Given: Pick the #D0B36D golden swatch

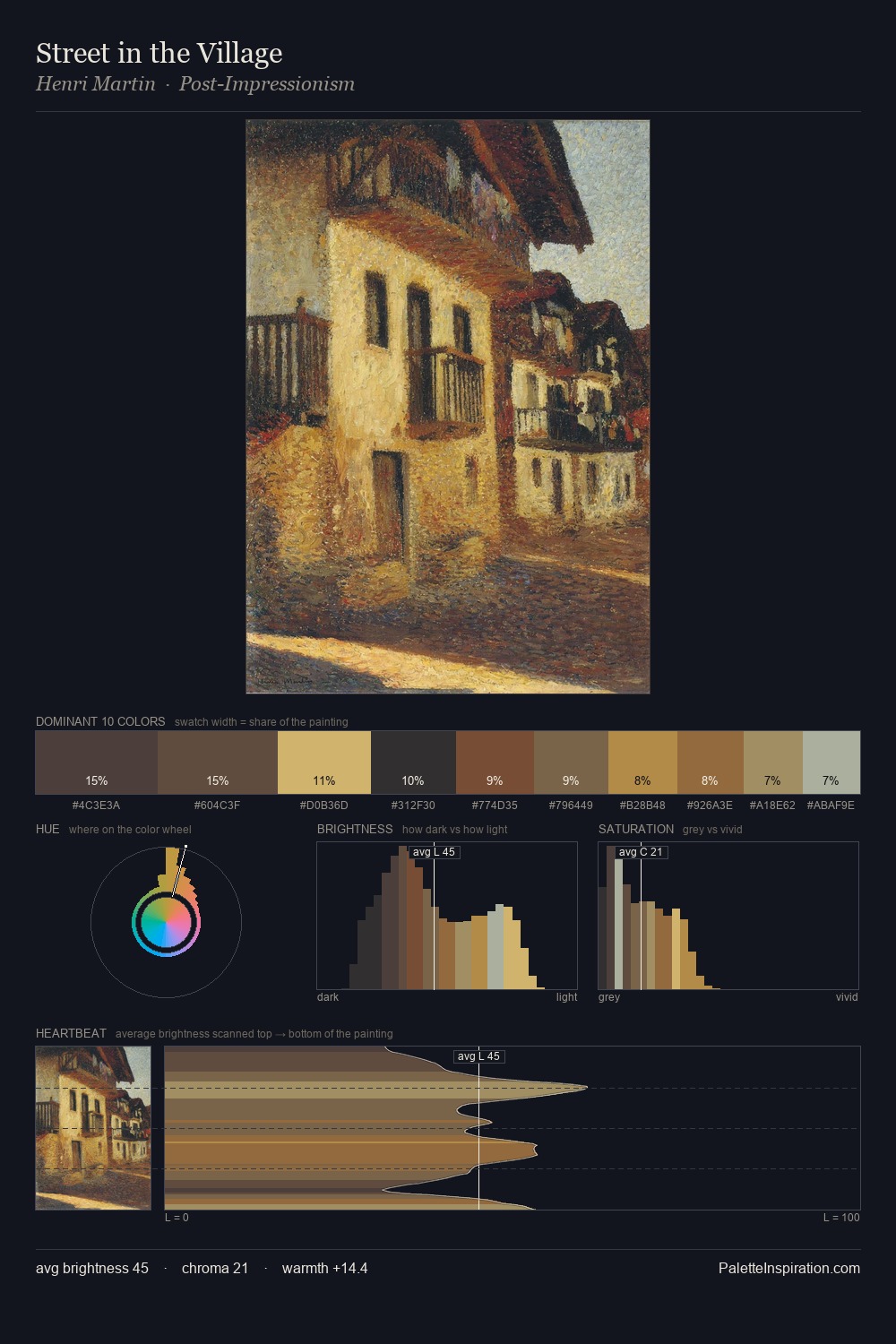Looking at the screenshot, I should (324, 762).
